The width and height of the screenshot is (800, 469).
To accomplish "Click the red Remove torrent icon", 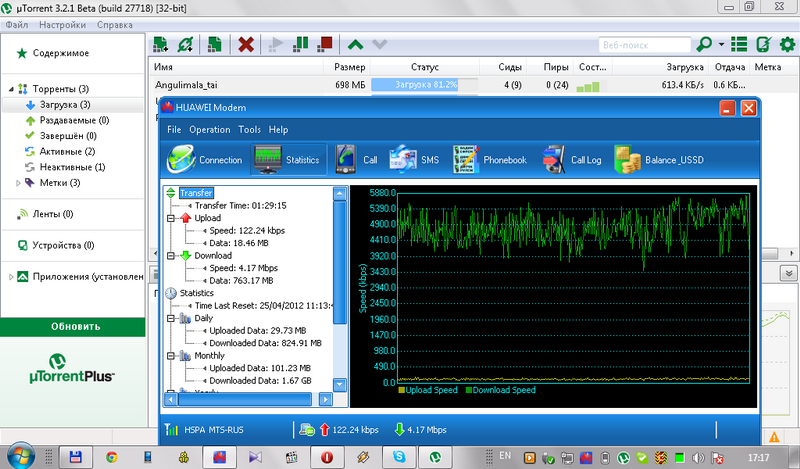I will pyautogui.click(x=244, y=44).
